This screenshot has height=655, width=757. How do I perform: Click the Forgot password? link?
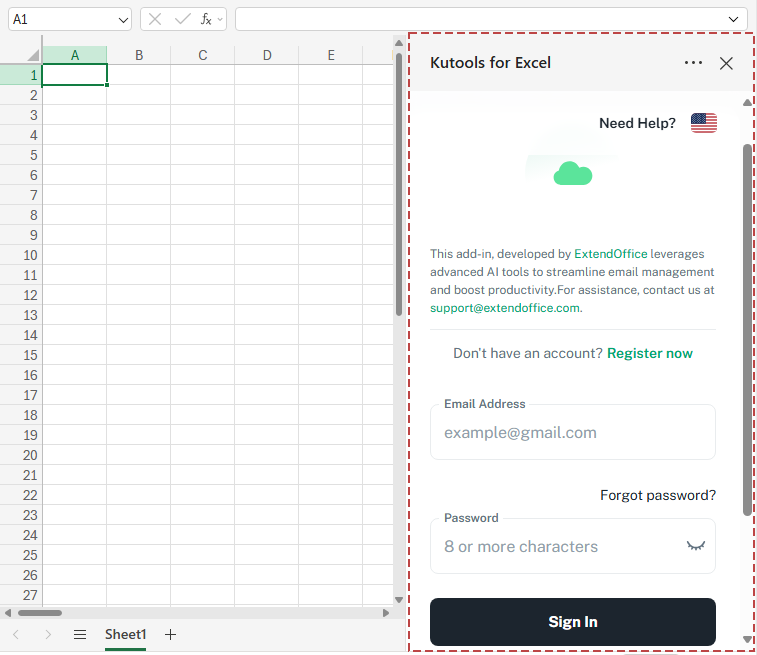(658, 495)
